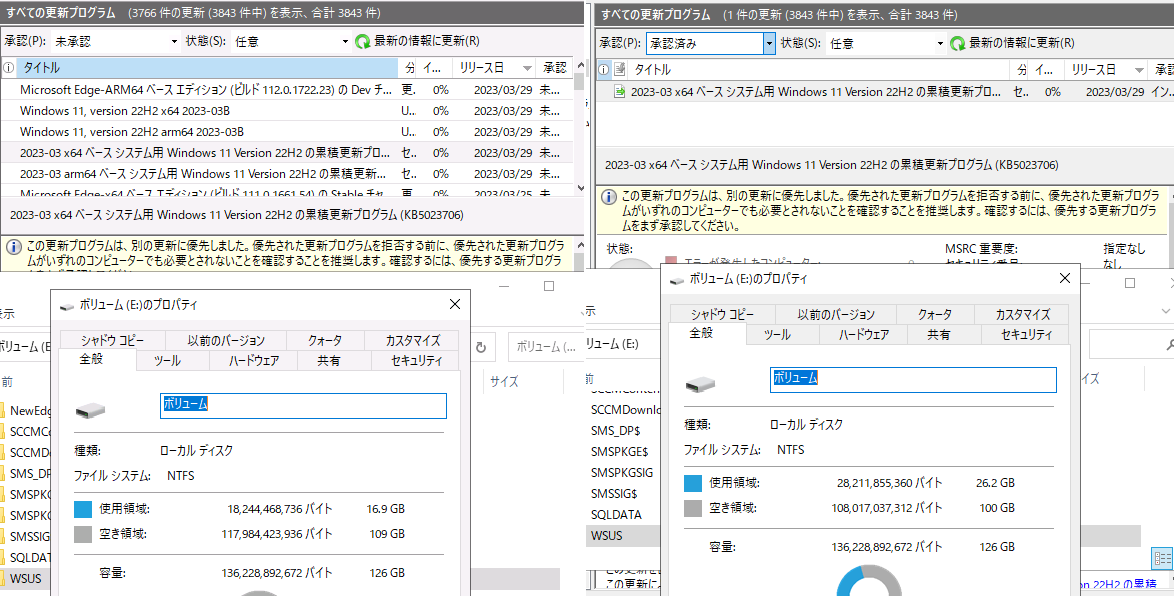Screen dimensions: 1176x596
Task: Open シャドウ コピー tab in dialog with 26.2 GB used
Action: pos(722,314)
